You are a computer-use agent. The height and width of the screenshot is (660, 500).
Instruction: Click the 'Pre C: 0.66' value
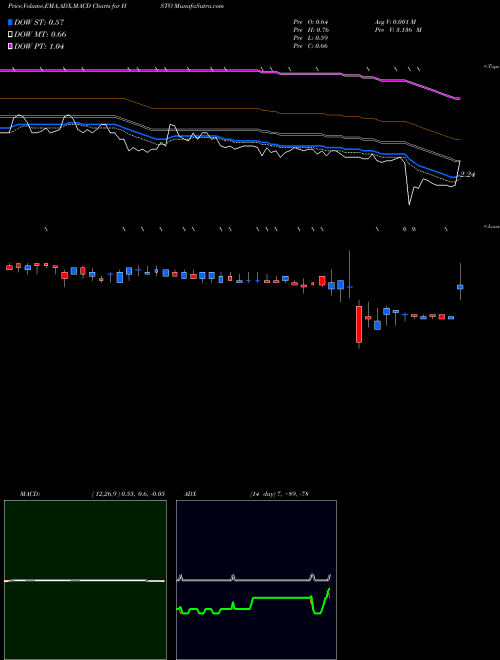click(311, 46)
